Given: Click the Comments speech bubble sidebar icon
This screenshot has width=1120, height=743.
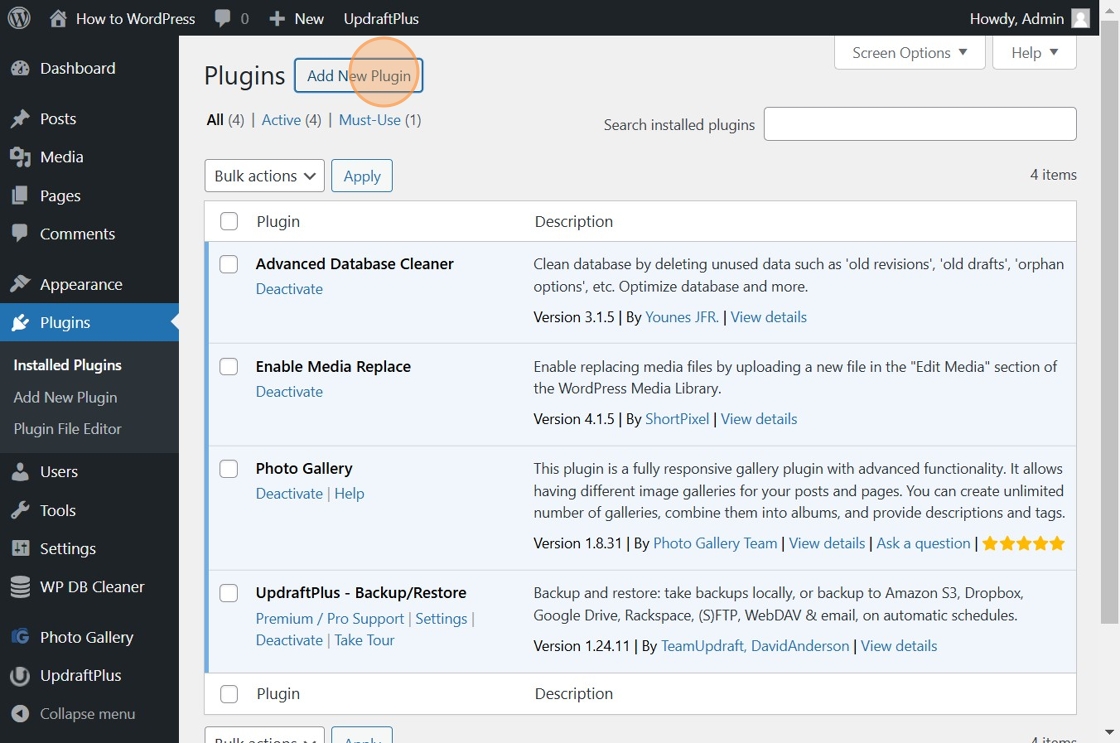Looking at the screenshot, I should (20, 233).
